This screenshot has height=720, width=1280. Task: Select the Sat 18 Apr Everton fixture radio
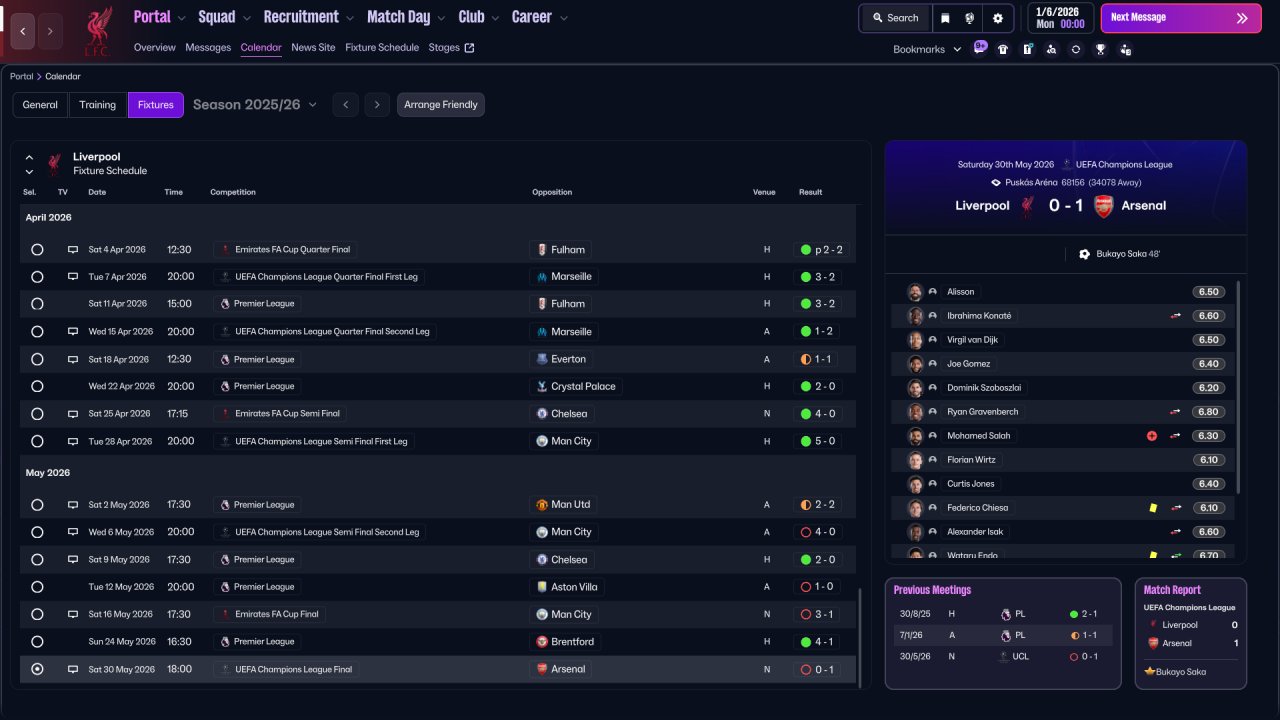37,359
